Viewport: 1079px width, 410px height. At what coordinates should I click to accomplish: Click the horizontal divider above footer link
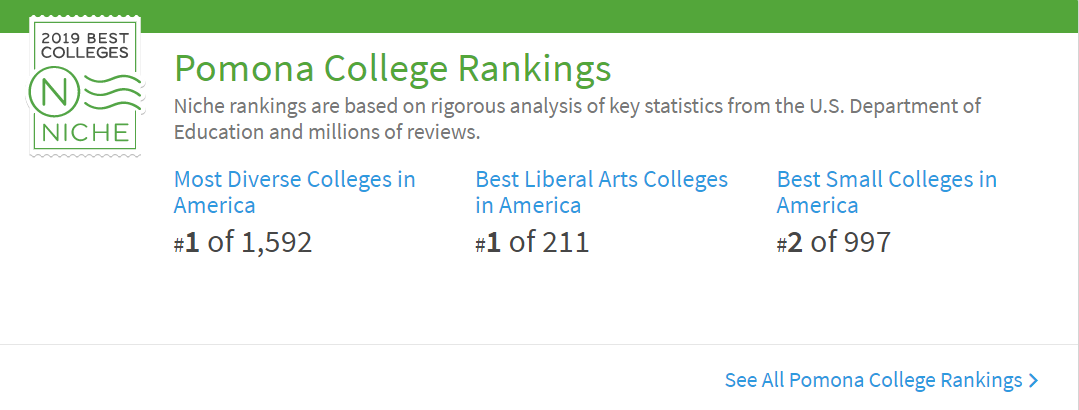(x=540, y=345)
